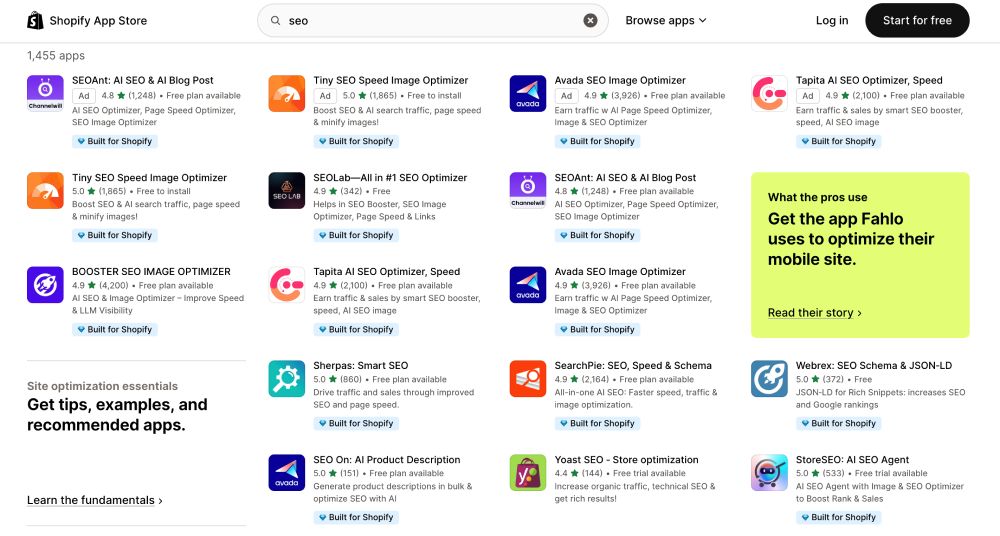Click the SEOLab app icon
The image size is (1000, 536).
point(286,190)
